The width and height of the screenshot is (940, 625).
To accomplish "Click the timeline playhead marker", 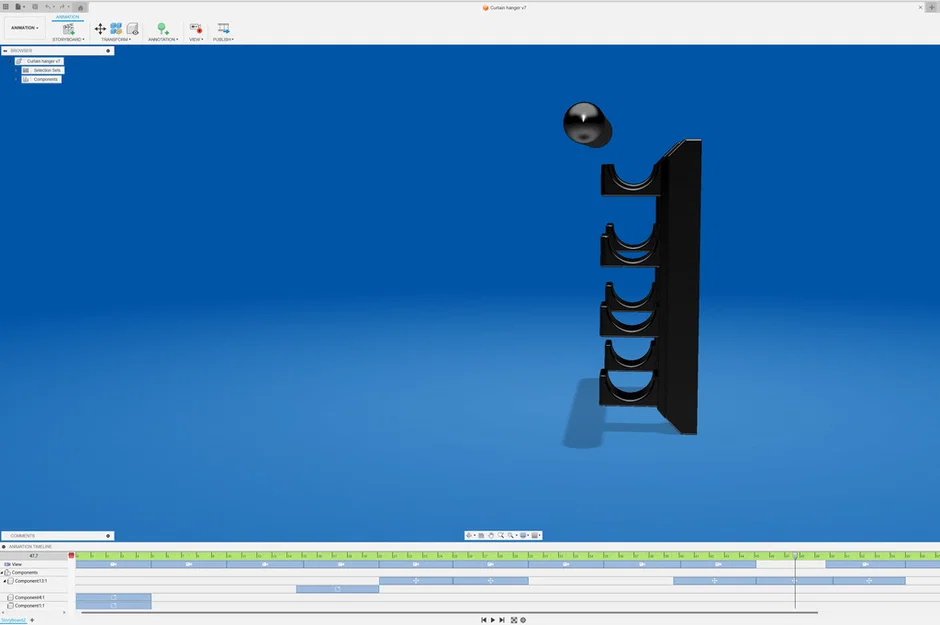I will pyautogui.click(x=796, y=556).
